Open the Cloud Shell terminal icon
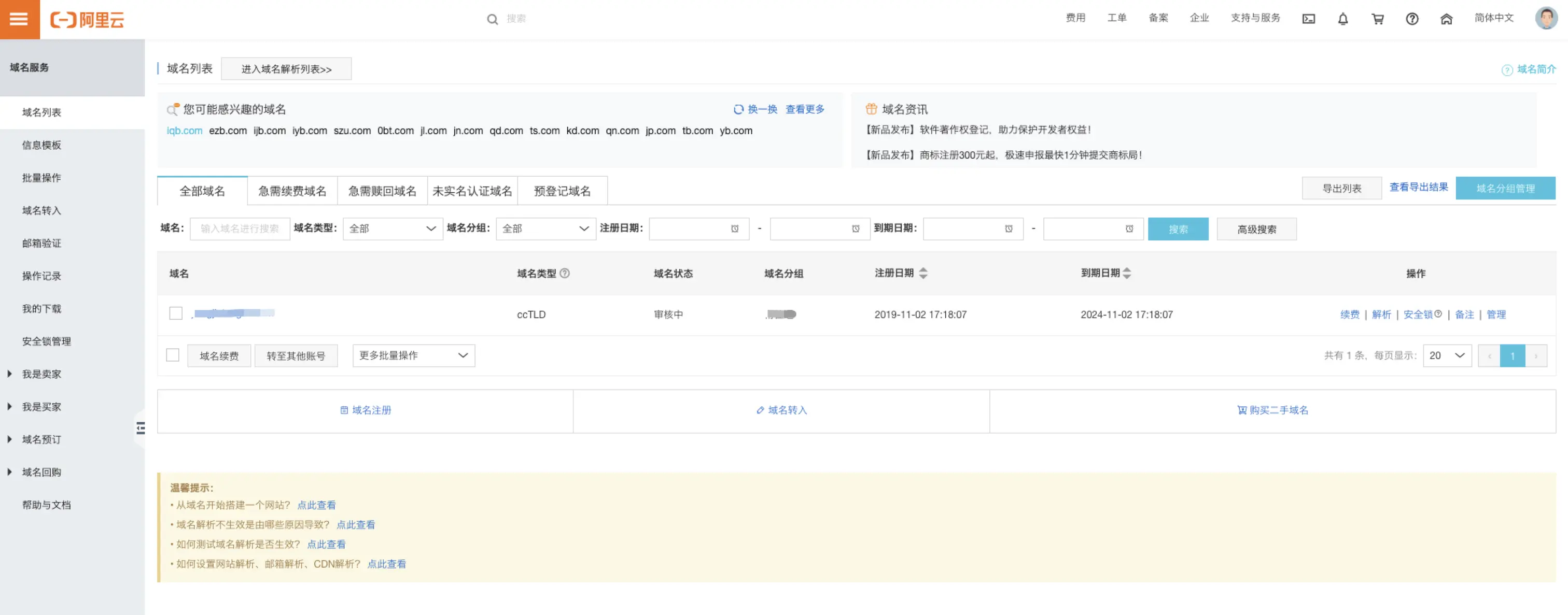This screenshot has height=615, width=1568. pos(1308,19)
